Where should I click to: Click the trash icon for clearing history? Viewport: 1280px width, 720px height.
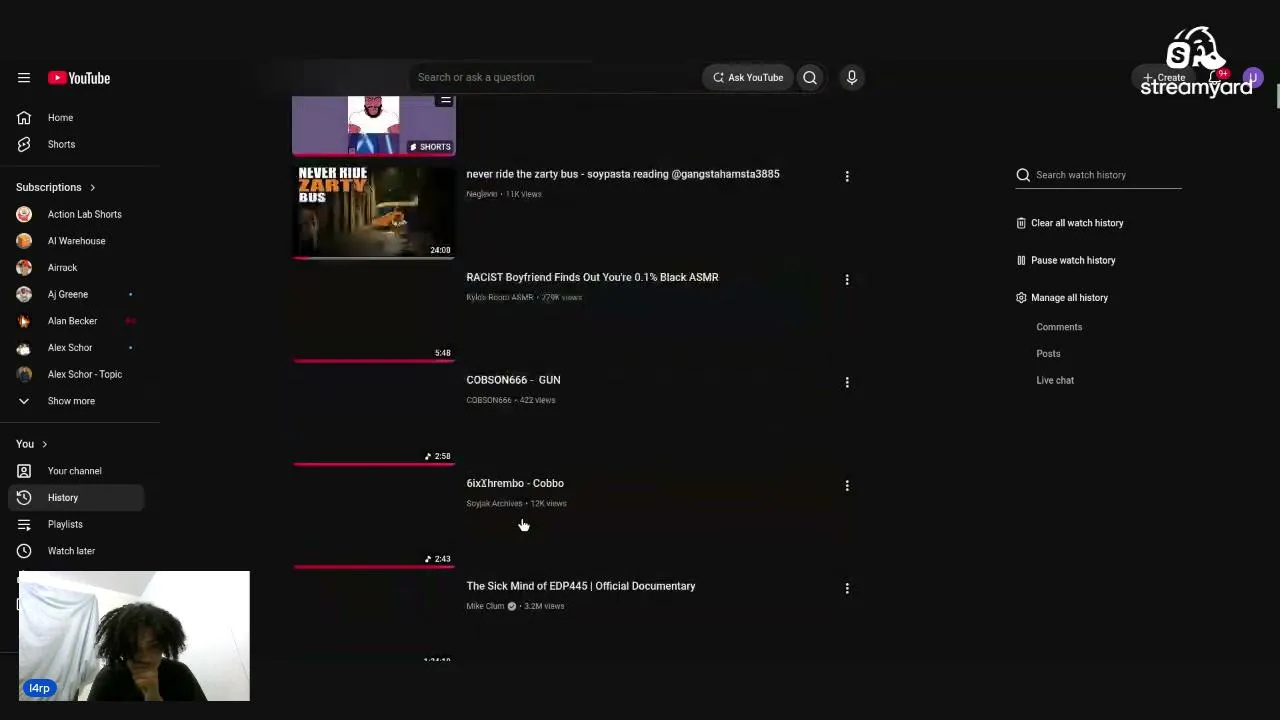(x=1021, y=223)
